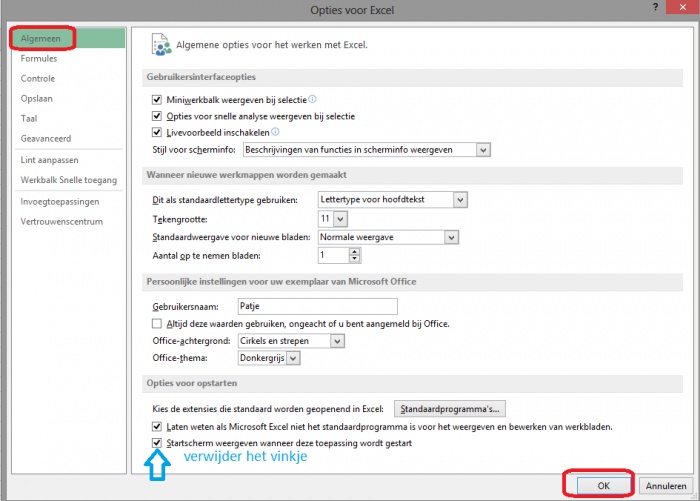700x501 pixels.
Task: Open Opslaan category
Action: click(x=69, y=99)
